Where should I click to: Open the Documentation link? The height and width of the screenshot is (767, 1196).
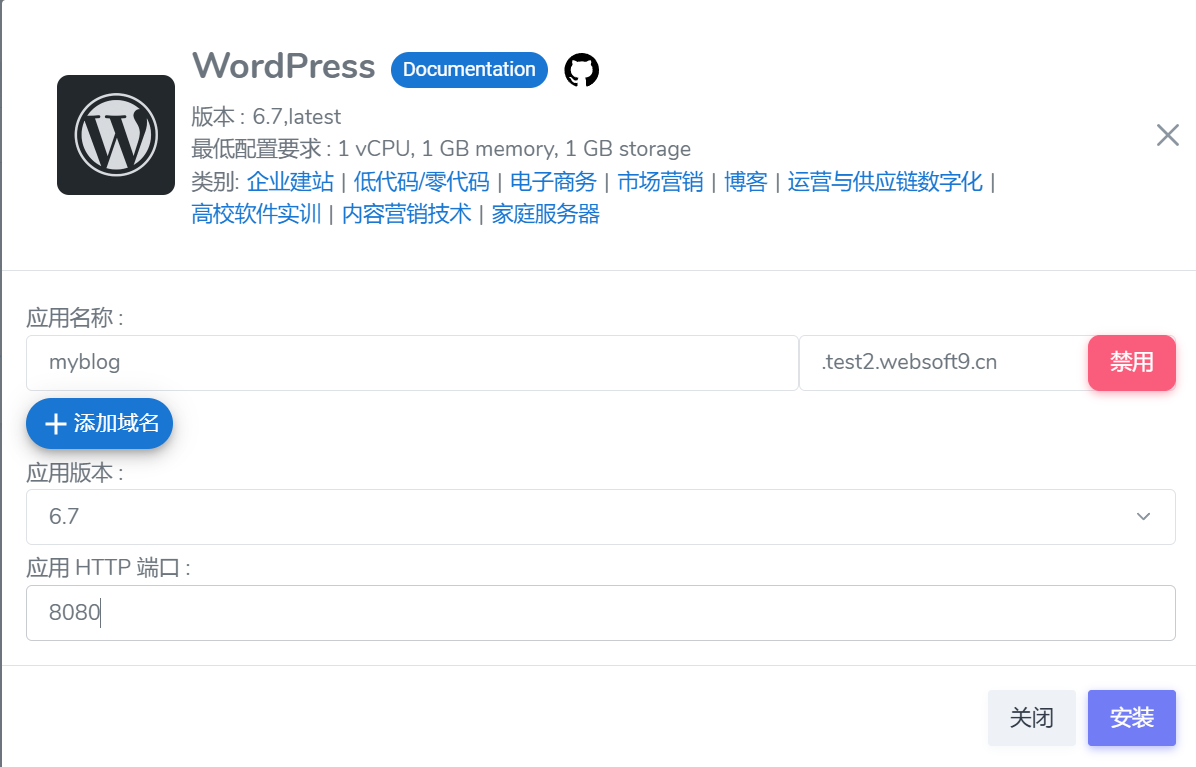[468, 70]
